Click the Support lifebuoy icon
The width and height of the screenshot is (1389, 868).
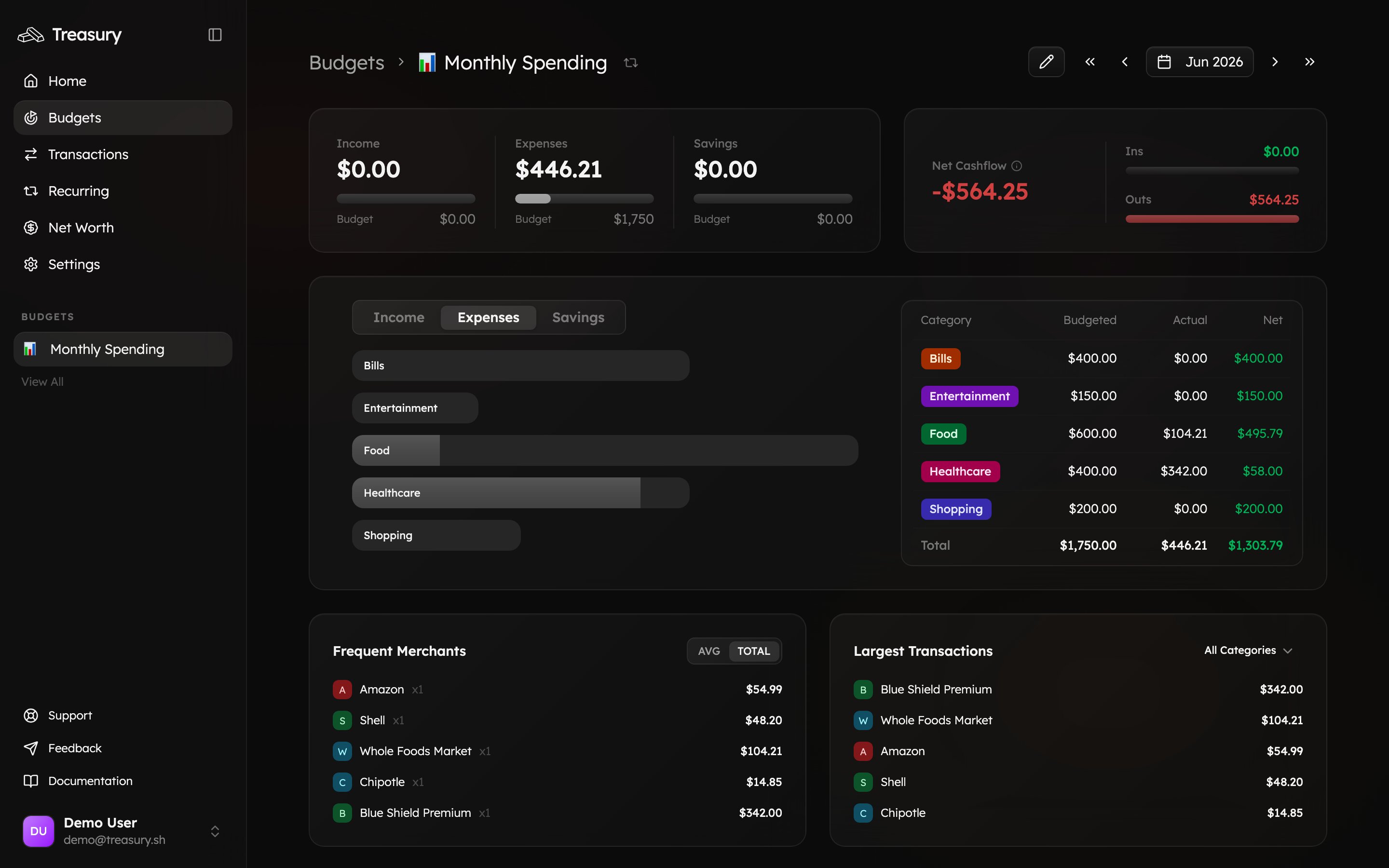[x=31, y=715]
